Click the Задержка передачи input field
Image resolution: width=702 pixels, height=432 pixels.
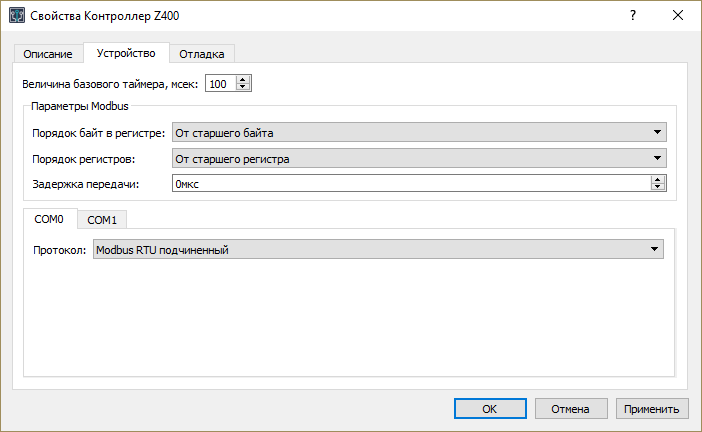pos(410,183)
